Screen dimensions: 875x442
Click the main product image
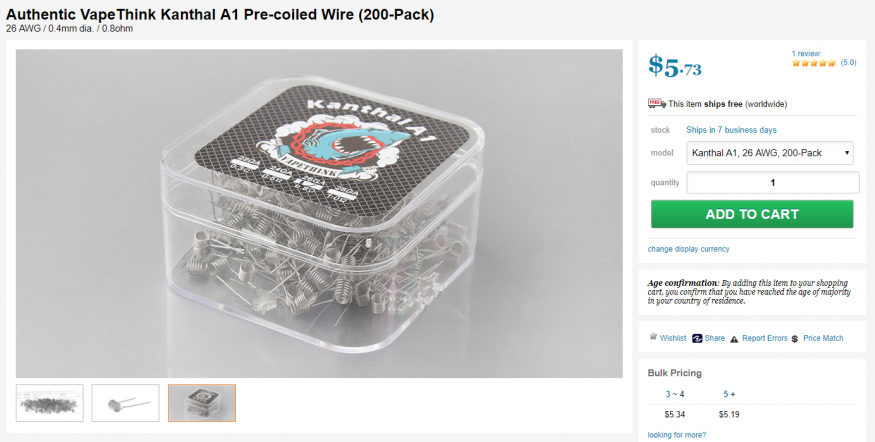[319, 213]
